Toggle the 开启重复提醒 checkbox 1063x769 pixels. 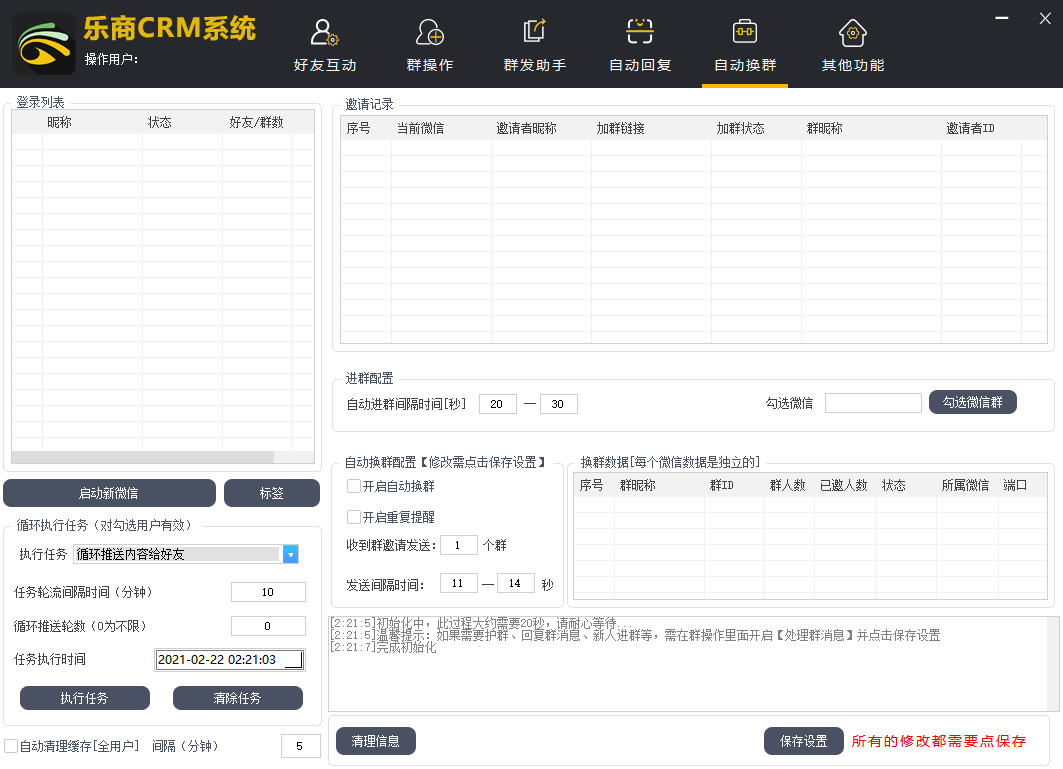353,517
